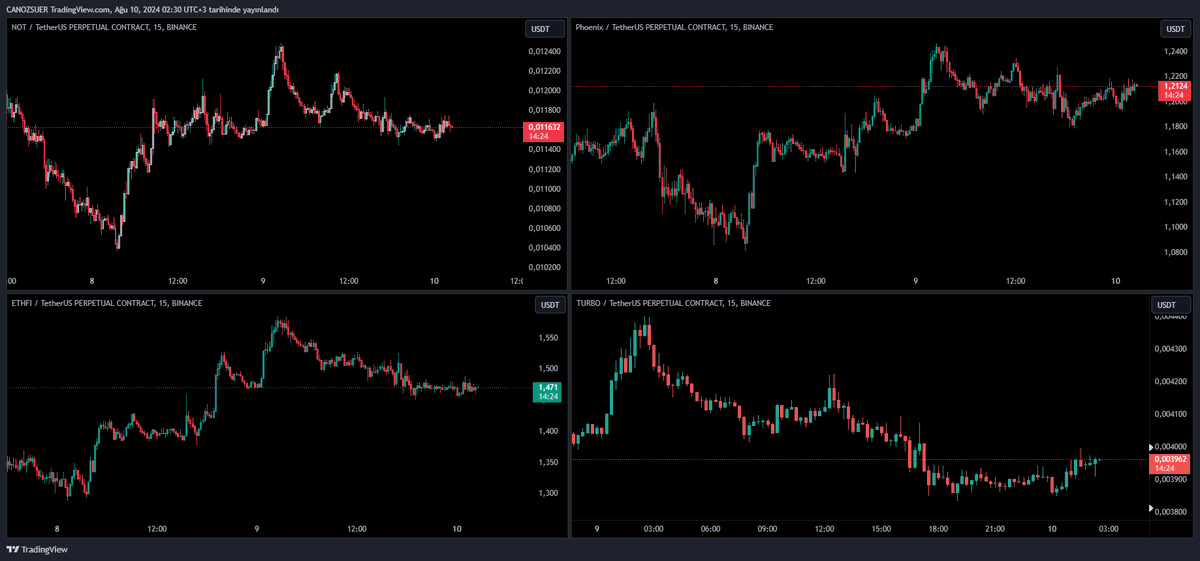
Task: Click the 1,2400 price label on Phoenix chart
Action: (1174, 50)
